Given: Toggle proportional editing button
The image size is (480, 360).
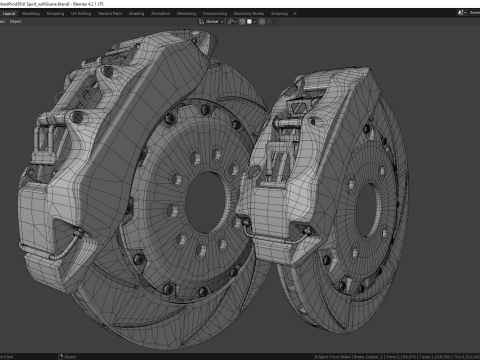Looking at the screenshot, I should (x=262, y=22).
